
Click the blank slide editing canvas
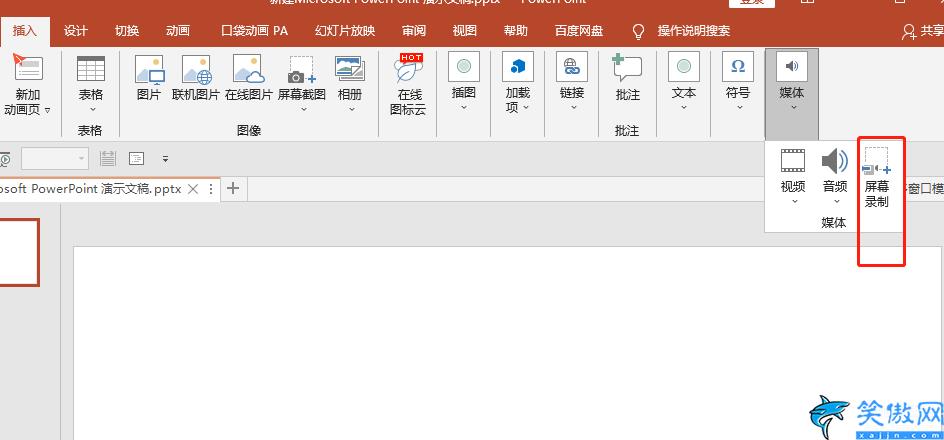coord(508,342)
